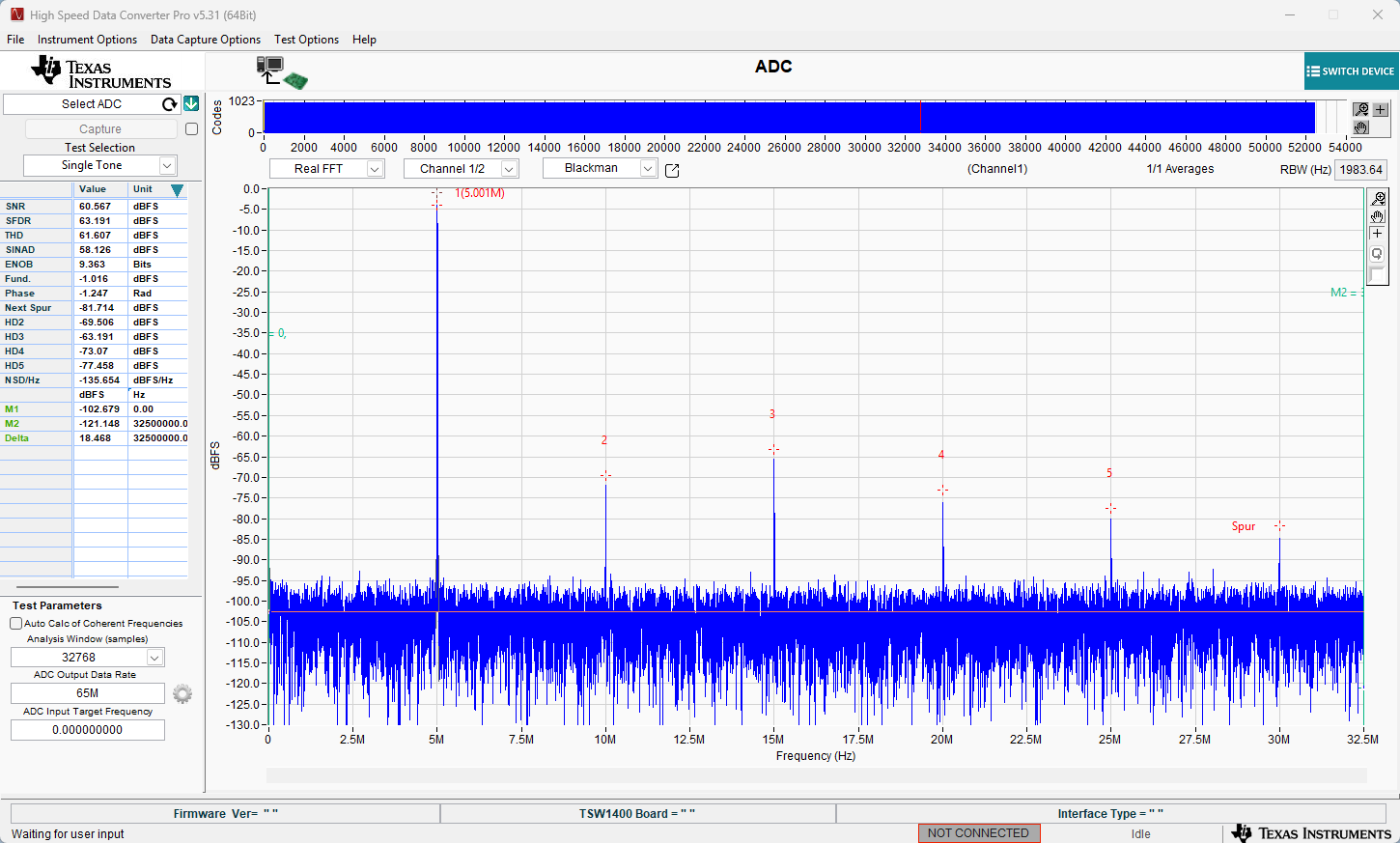Viewport: 1400px width, 843px height.
Task: Click the gear icon beside ADC Output Data Rate
Action: (182, 693)
